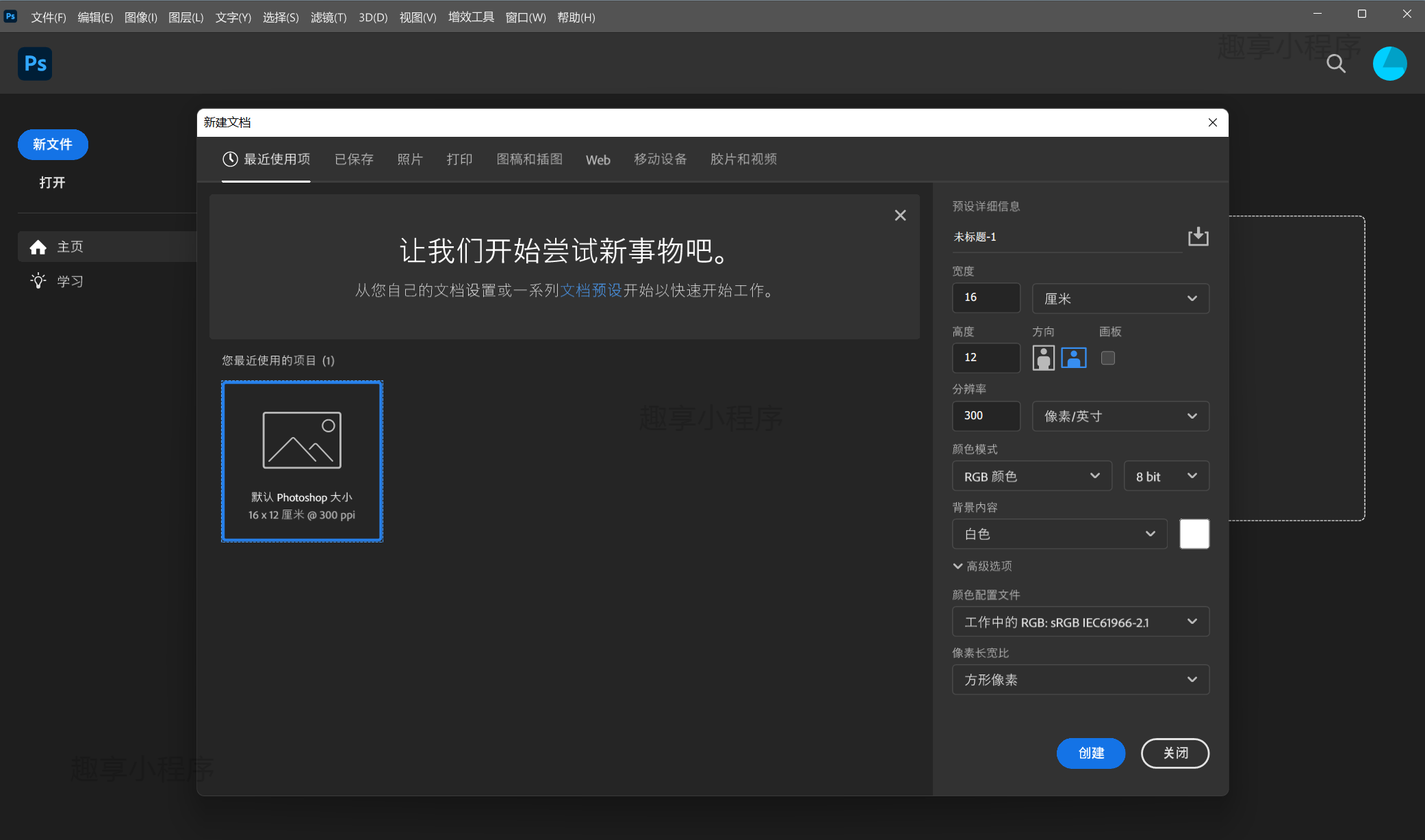
Task: Open the 增效工具 menu
Action: coord(471,17)
